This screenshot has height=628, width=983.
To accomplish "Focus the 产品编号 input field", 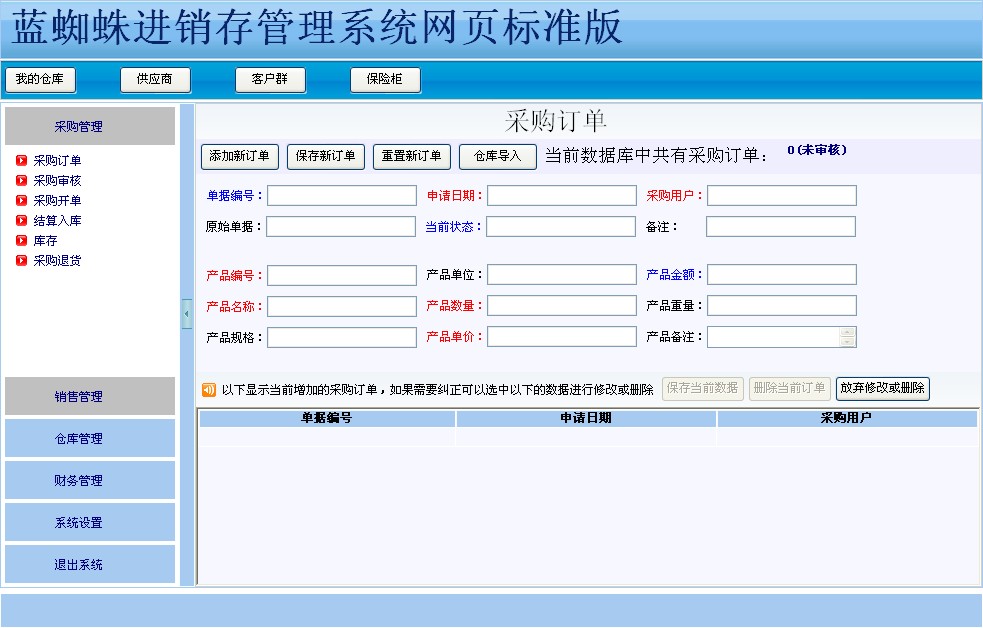I will pos(342,275).
